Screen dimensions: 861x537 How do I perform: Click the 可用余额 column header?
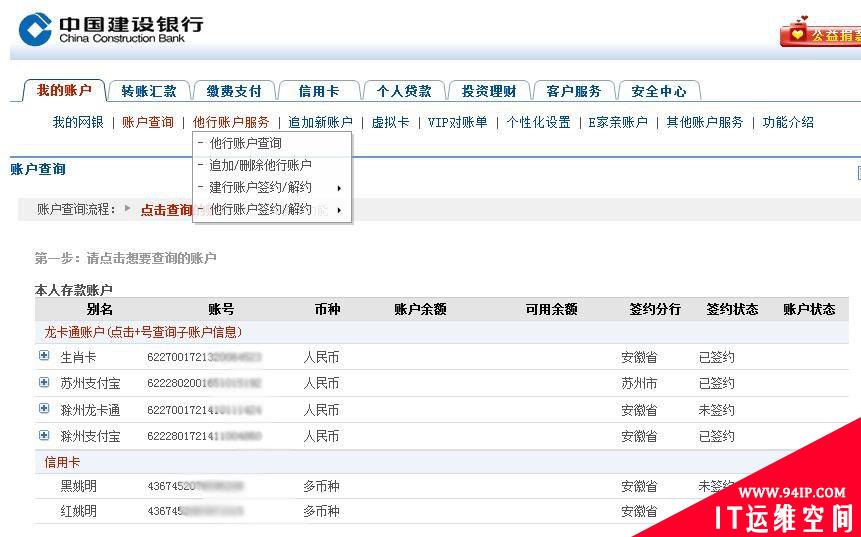click(551, 309)
